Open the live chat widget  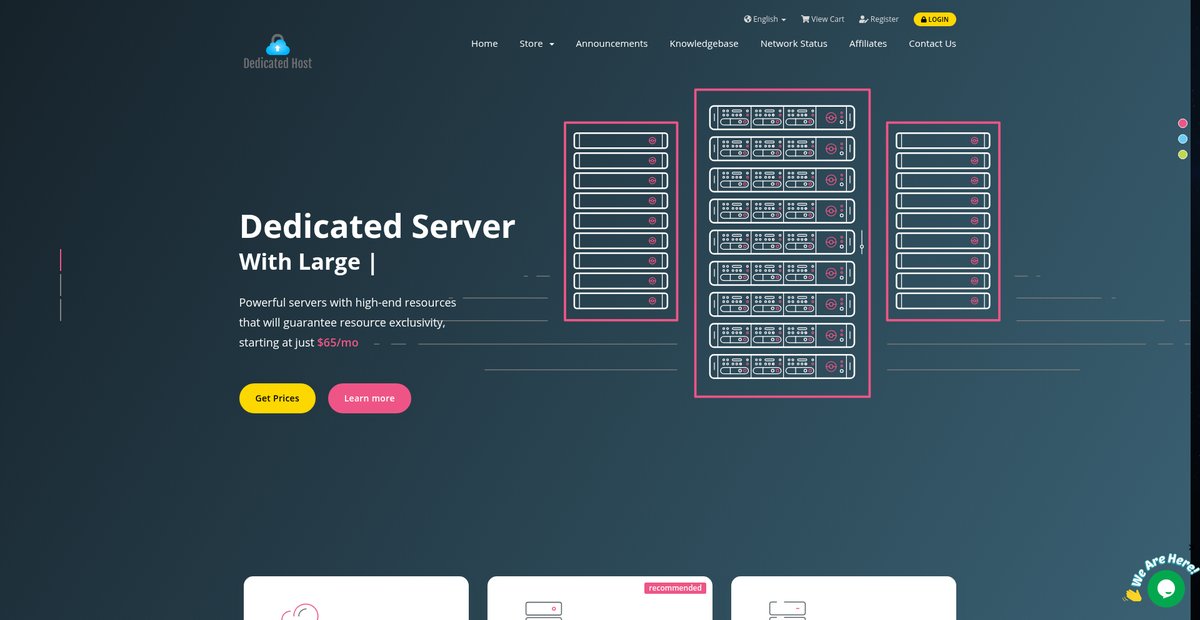click(x=1166, y=588)
